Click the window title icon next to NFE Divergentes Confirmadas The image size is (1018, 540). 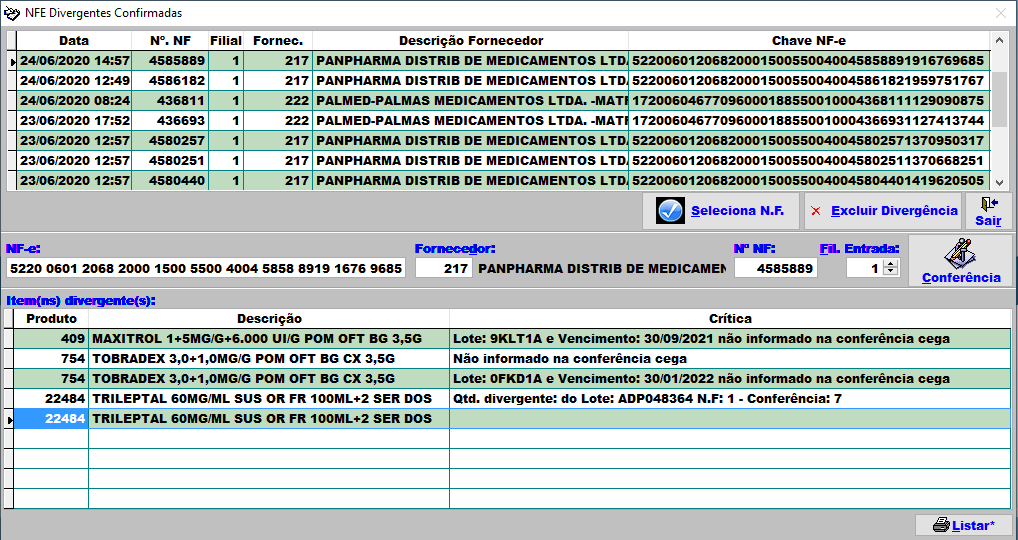[x=12, y=13]
